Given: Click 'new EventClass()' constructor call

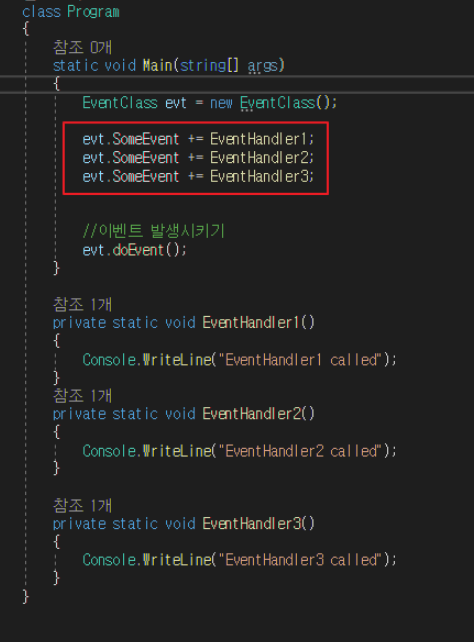Looking at the screenshot, I should [273, 102].
